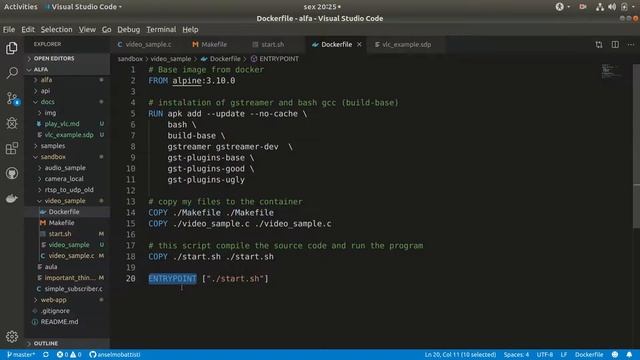Open the Search view icon
The height and width of the screenshot is (360, 640).
11,73
